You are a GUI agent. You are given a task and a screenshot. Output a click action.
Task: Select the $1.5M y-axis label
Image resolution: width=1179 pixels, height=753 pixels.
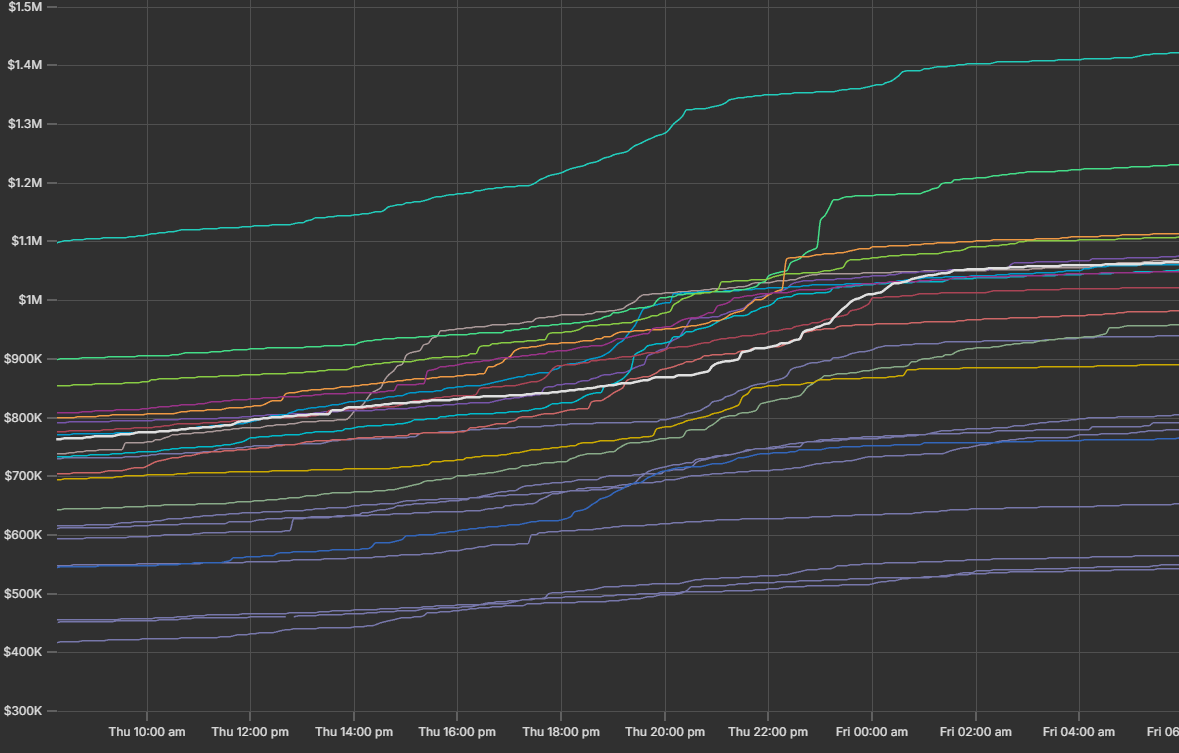tap(25, 7)
